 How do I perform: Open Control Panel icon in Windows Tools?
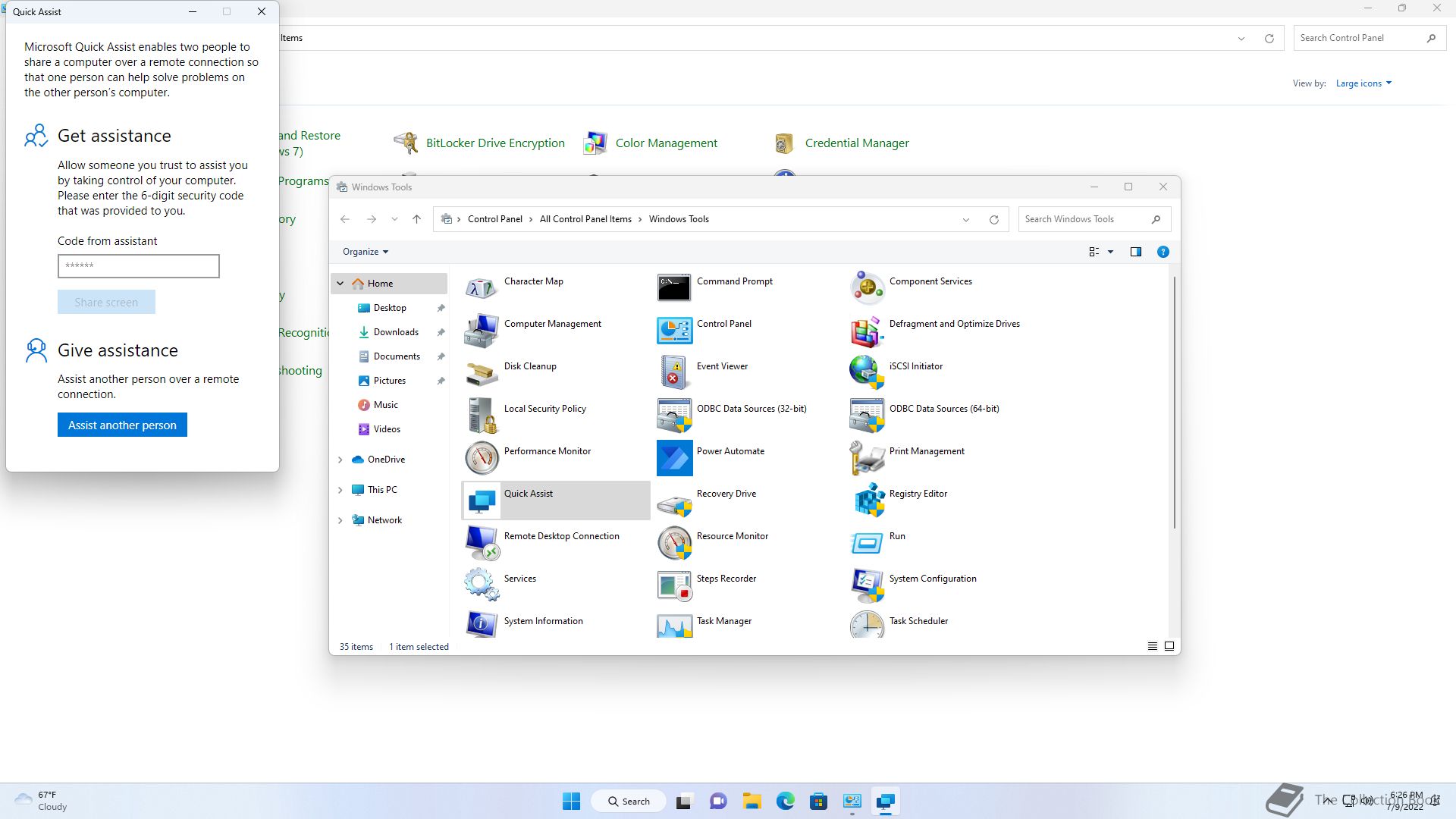[x=674, y=330]
